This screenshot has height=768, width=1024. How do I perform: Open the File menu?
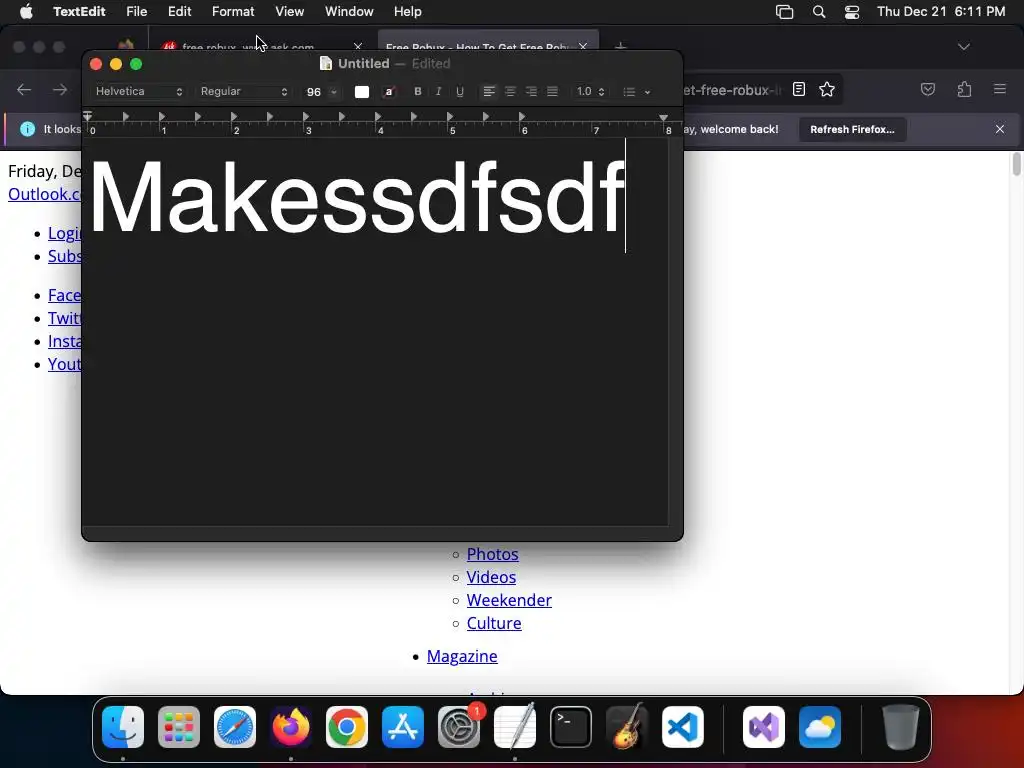pos(136,12)
